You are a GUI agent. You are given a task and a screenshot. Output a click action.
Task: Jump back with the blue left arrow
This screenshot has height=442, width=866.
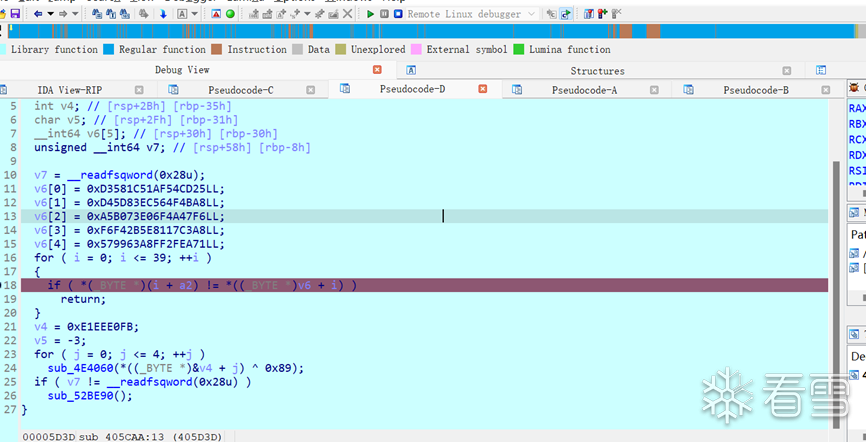pos(38,14)
